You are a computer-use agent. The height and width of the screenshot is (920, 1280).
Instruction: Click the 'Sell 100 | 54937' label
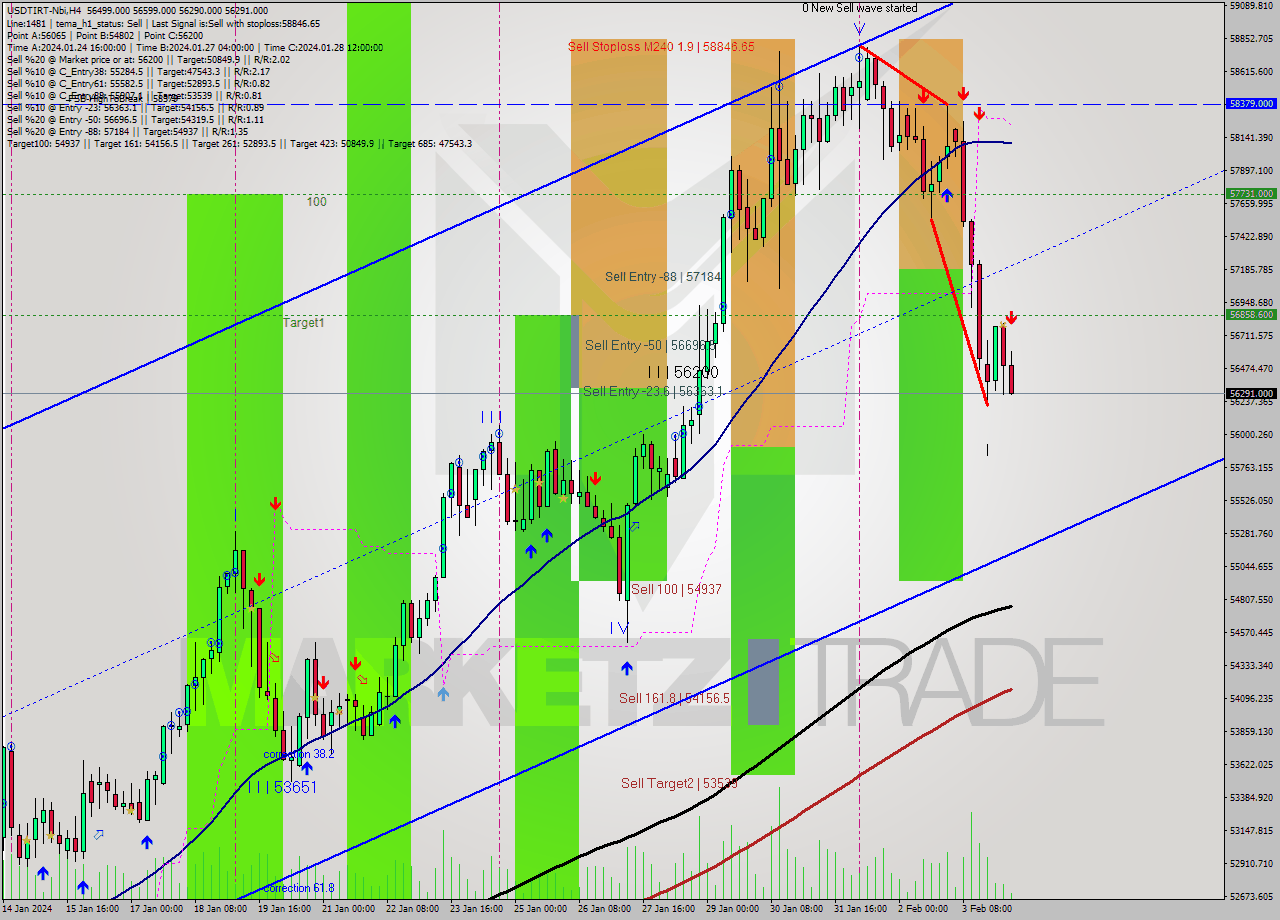676,589
